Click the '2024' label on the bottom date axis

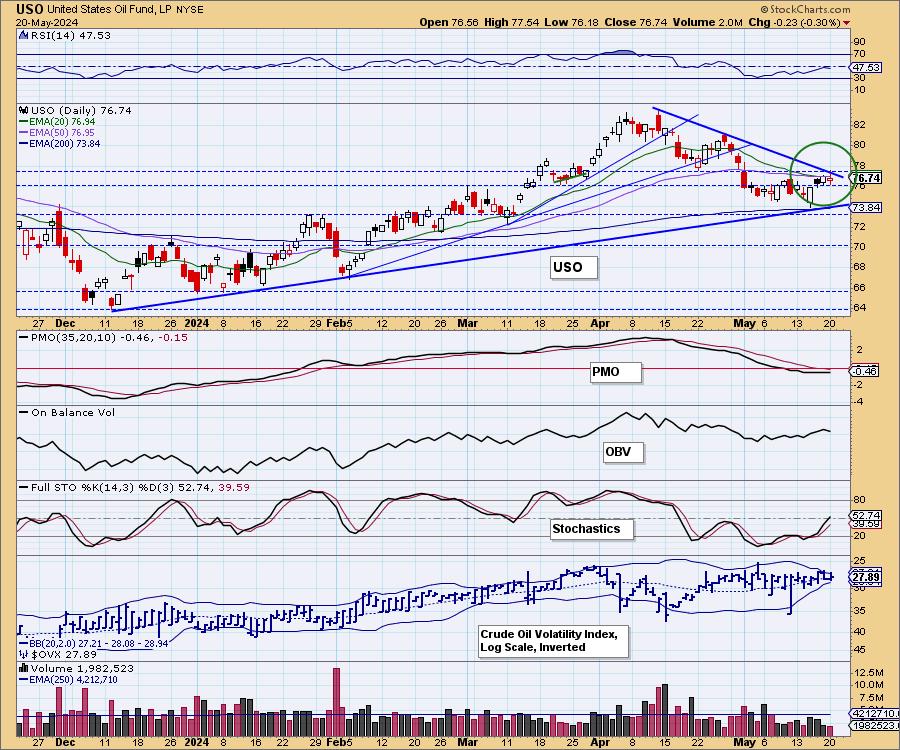click(x=197, y=742)
